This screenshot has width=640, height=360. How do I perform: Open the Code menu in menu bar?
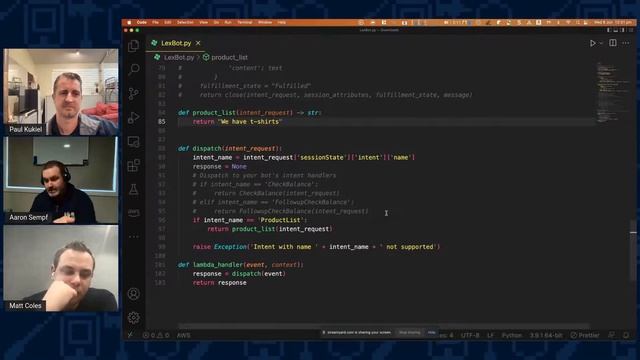tap(142, 22)
